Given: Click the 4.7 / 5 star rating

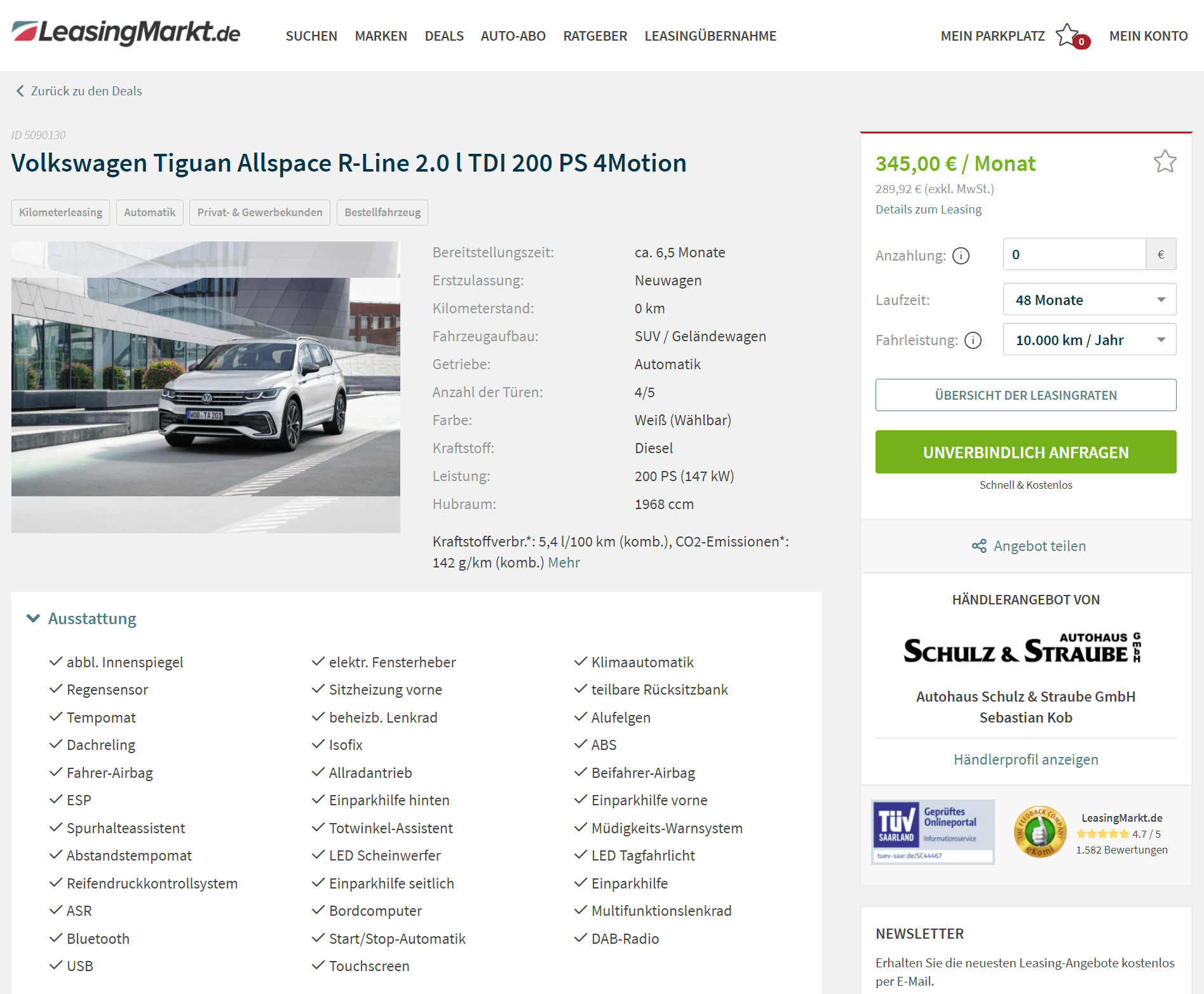Looking at the screenshot, I should point(1119,834).
